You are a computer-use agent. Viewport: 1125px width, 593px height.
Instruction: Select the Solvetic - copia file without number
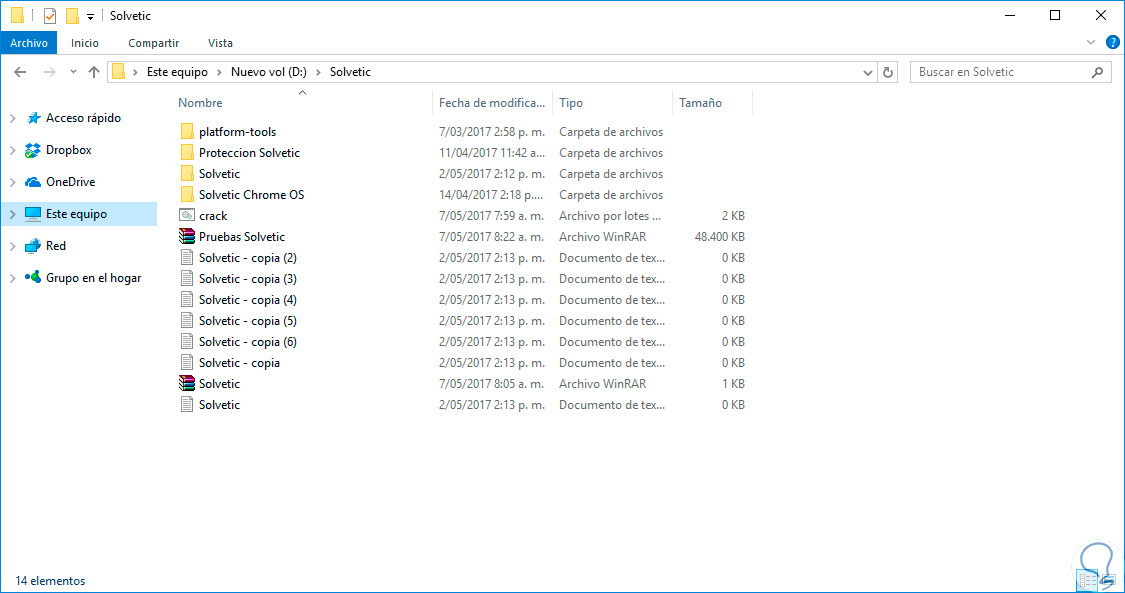239,363
